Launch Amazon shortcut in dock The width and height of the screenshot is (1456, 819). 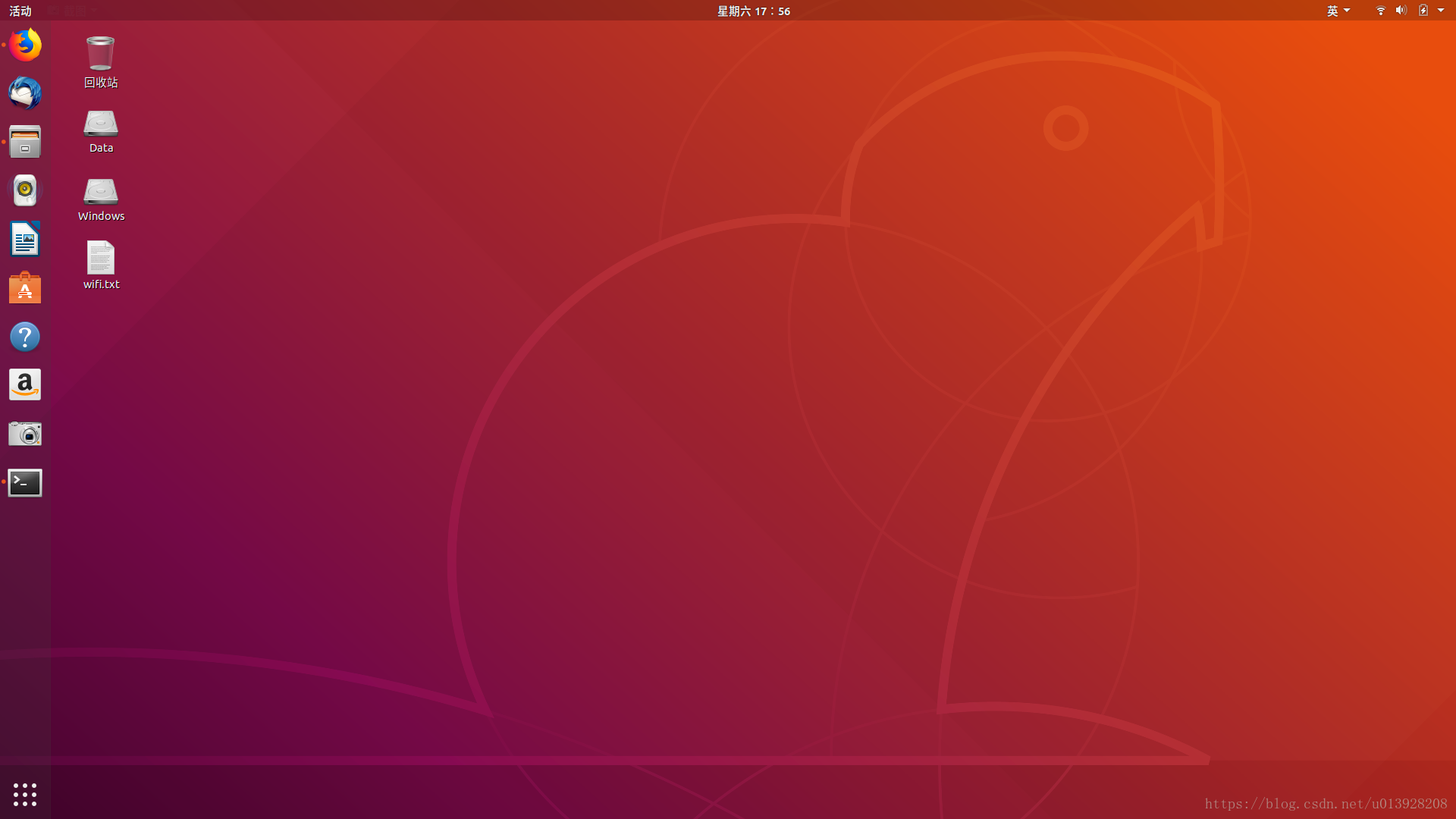(25, 385)
